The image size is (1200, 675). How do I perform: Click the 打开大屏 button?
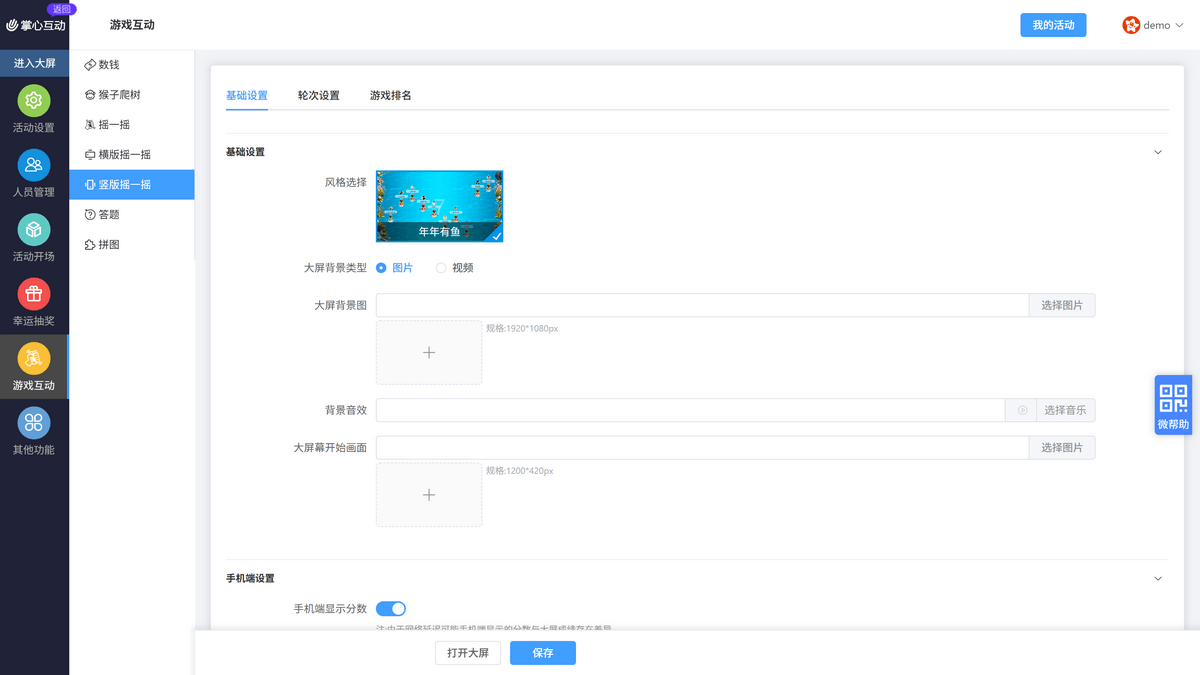coord(468,653)
